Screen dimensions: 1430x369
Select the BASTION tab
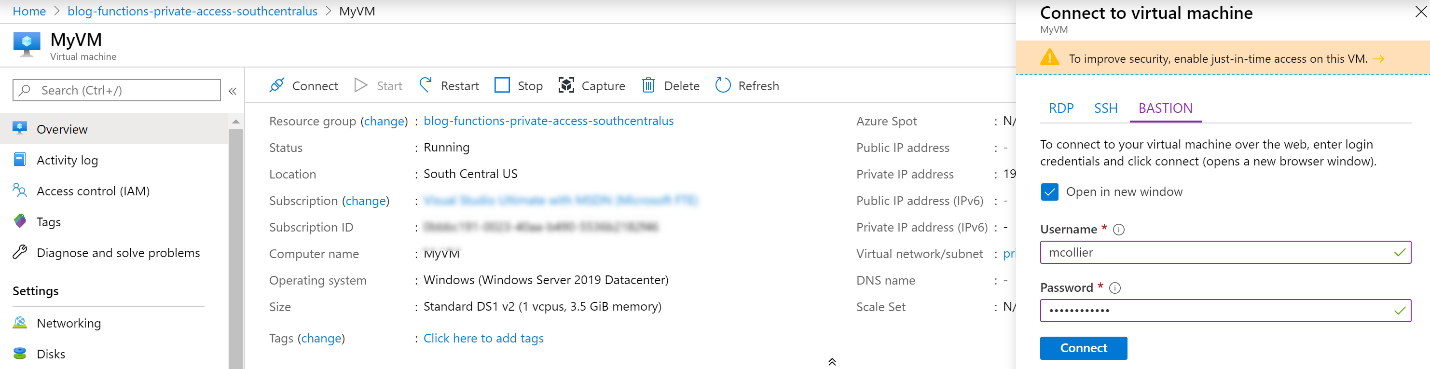point(1166,109)
